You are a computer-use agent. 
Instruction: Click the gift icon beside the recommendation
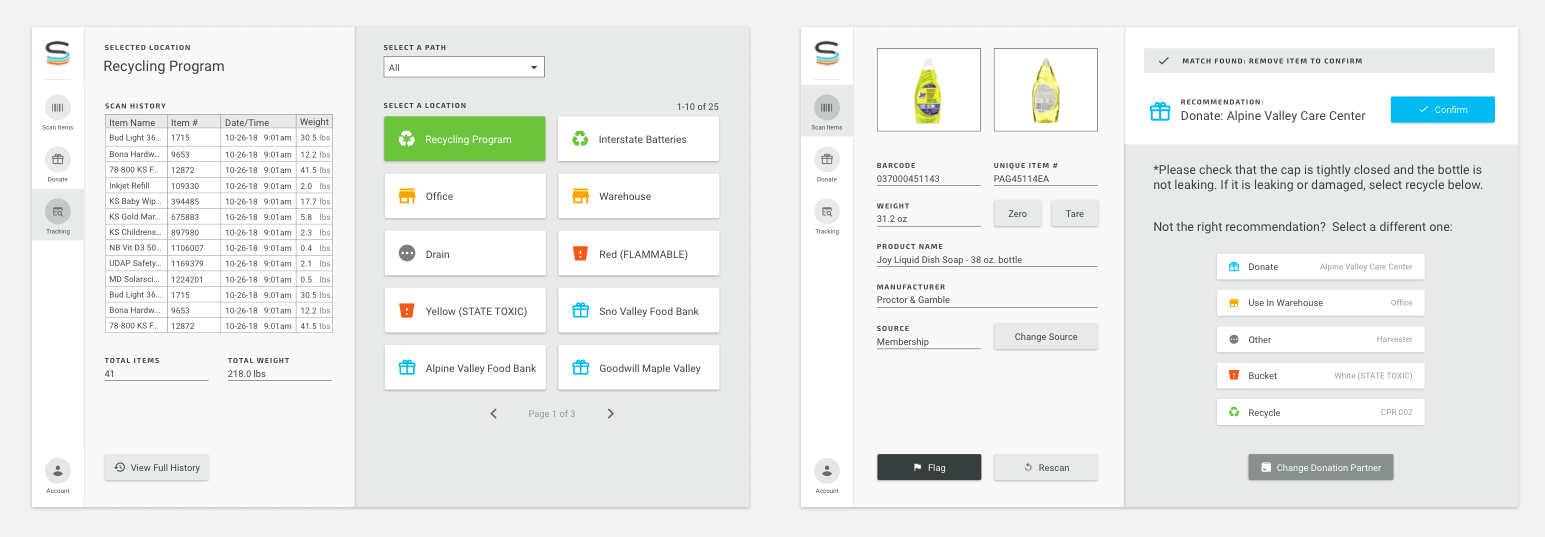coord(1160,111)
